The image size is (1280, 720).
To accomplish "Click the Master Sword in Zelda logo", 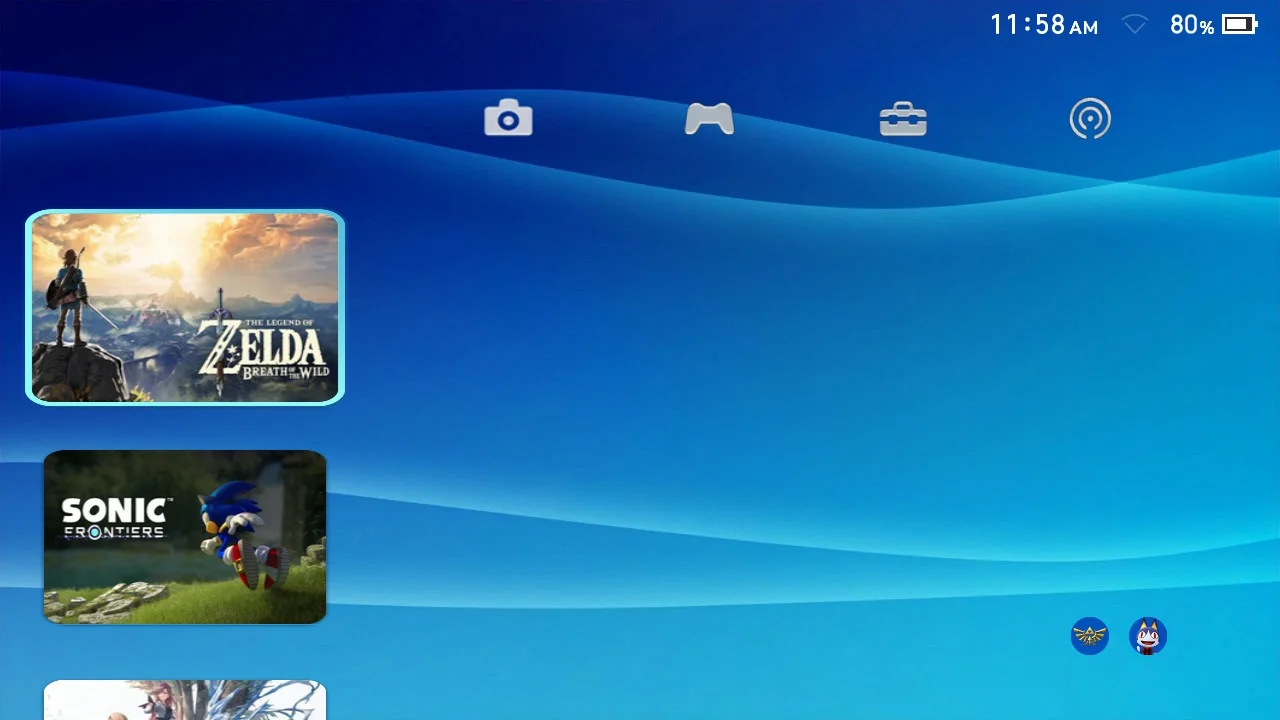I will 219,320.
